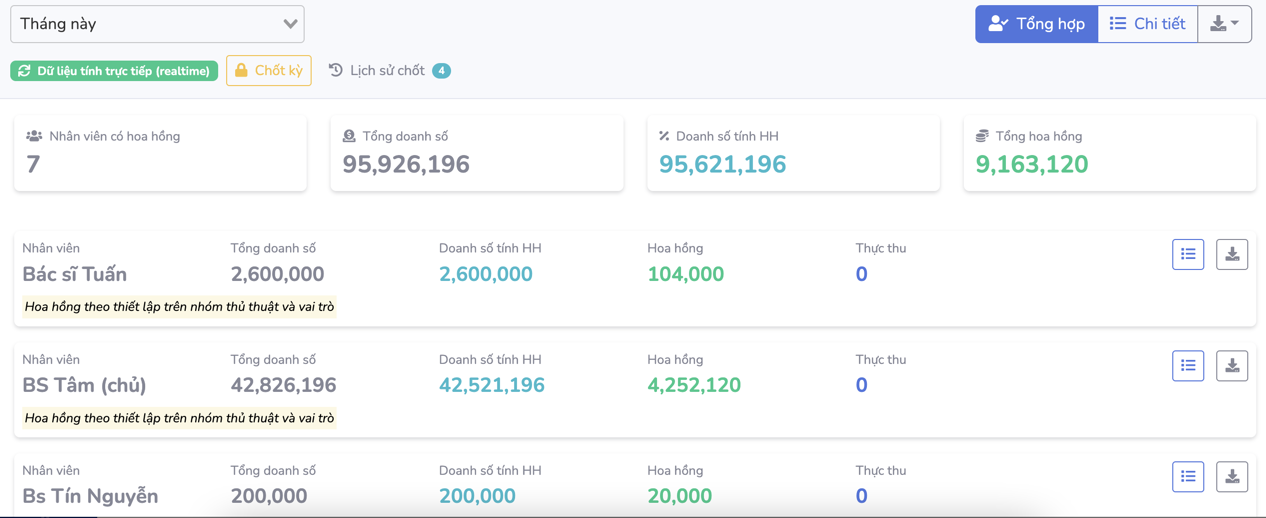The height and width of the screenshot is (518, 1266).
Task: Click the lock icon on Chốt kỳ
Action: (241, 71)
